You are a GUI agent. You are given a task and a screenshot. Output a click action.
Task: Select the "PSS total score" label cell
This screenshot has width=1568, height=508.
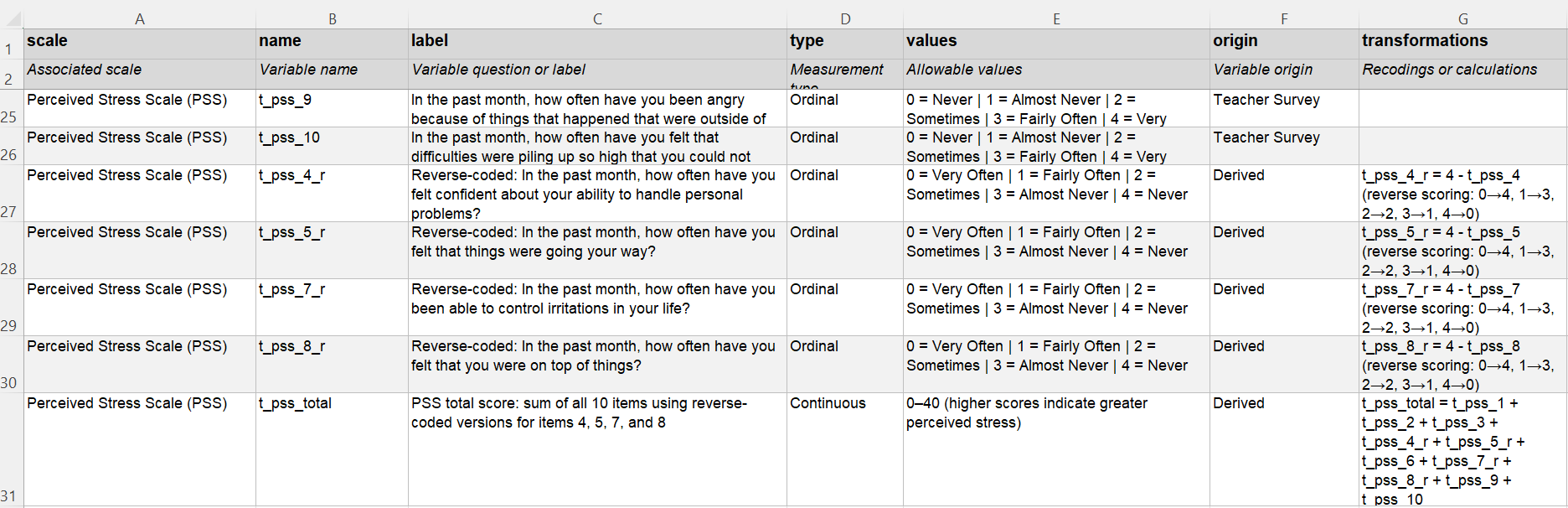tap(597, 448)
